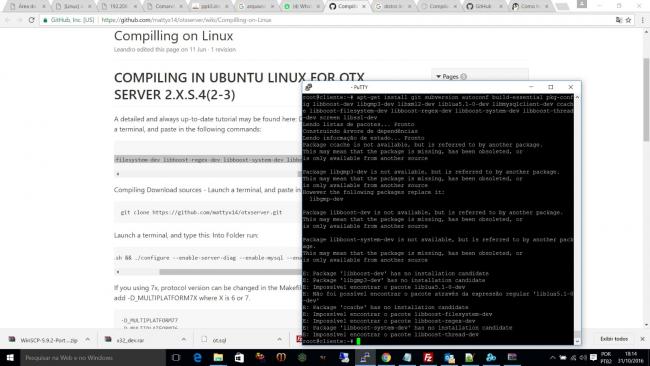Open the ot.sql downloaded file
650x366 pixels.
219,340
